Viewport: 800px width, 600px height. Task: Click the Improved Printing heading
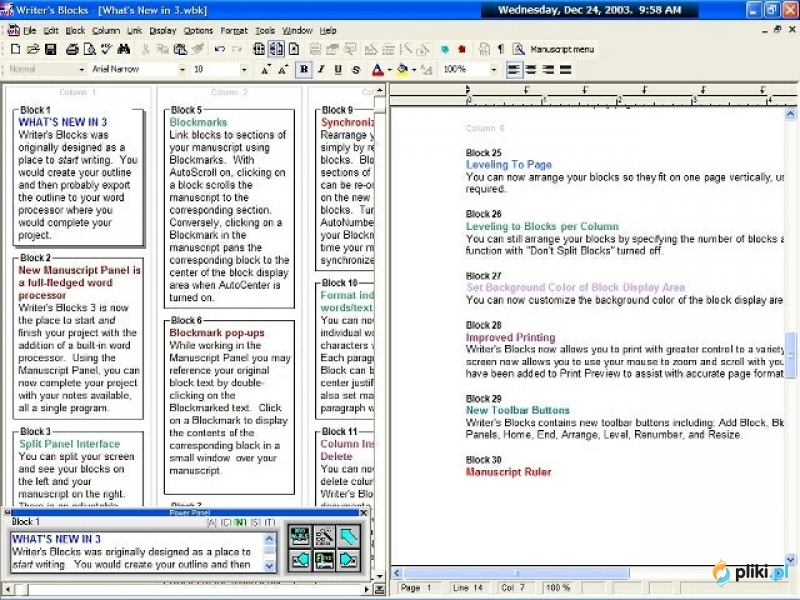coord(510,337)
